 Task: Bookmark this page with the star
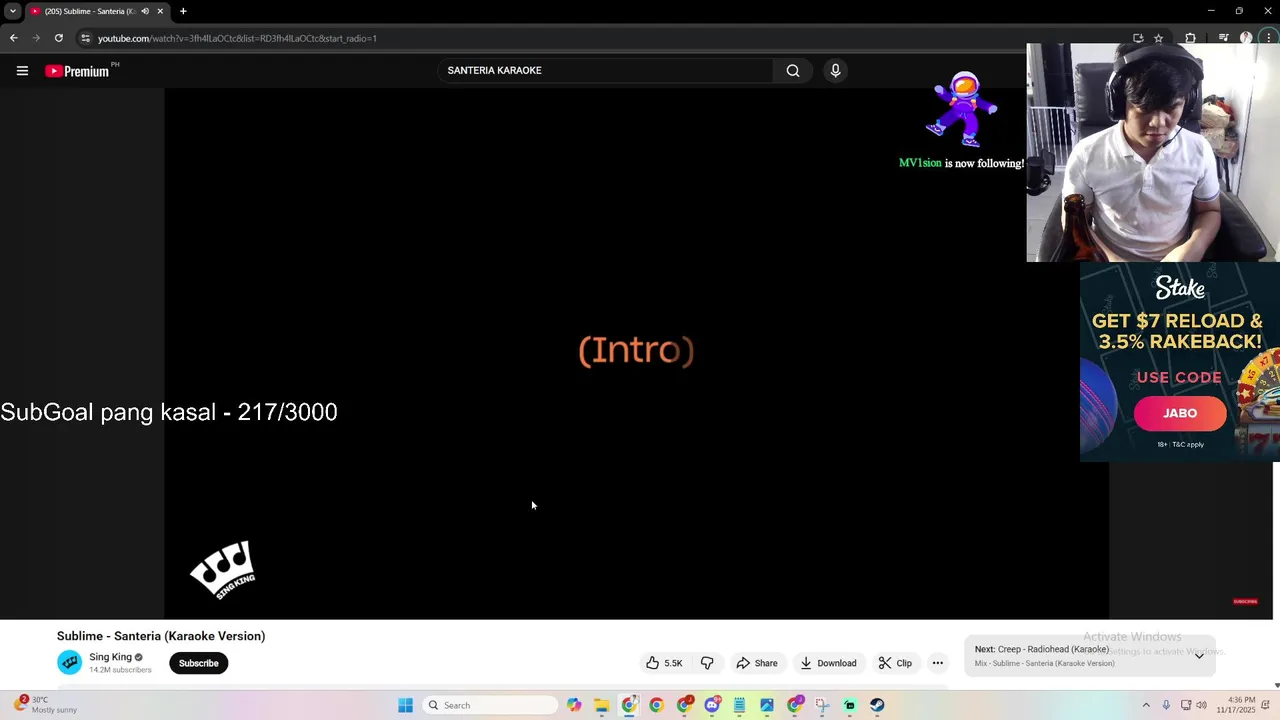point(1158,38)
